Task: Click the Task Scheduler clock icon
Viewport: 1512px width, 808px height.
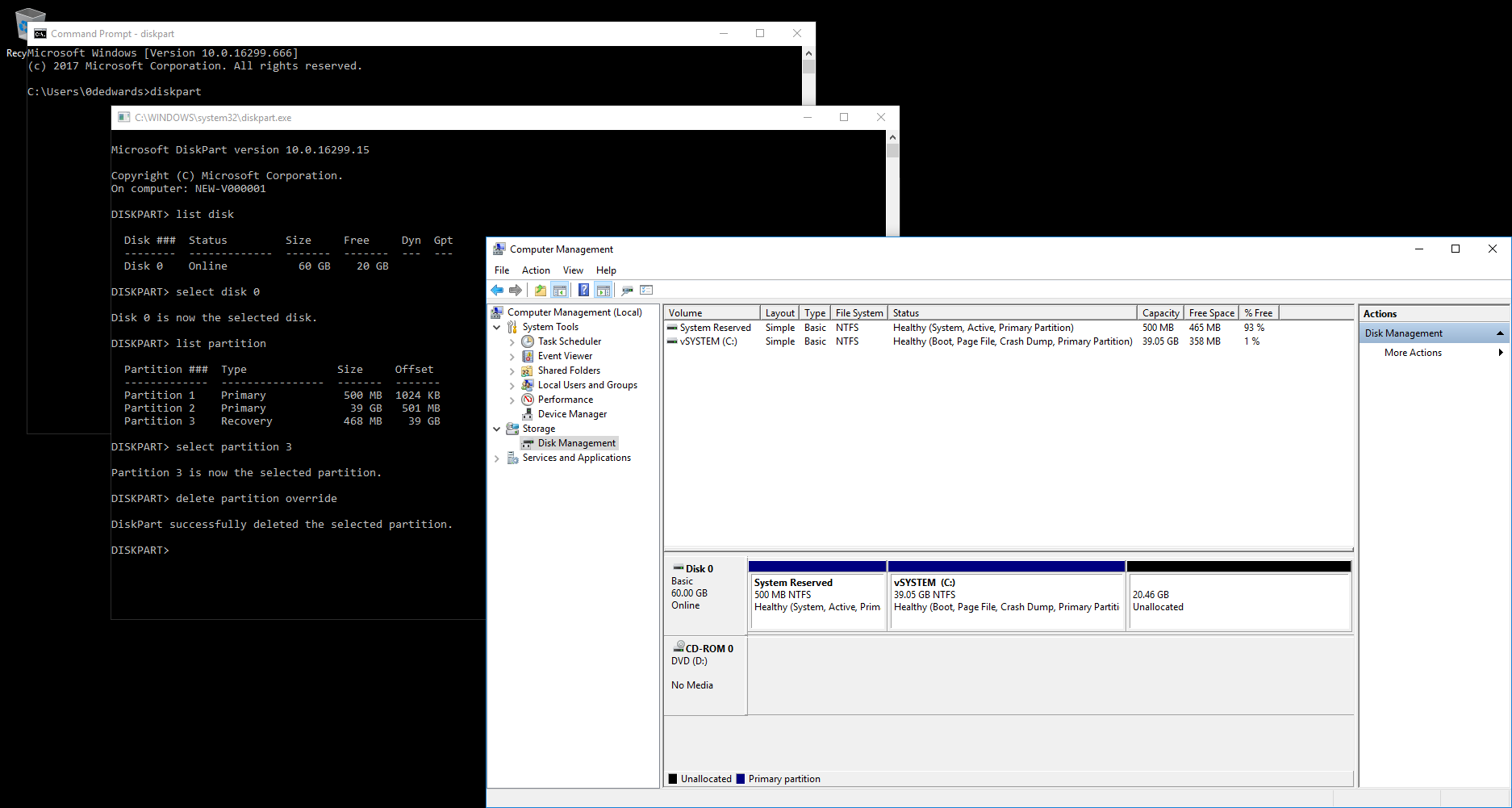Action: point(528,341)
